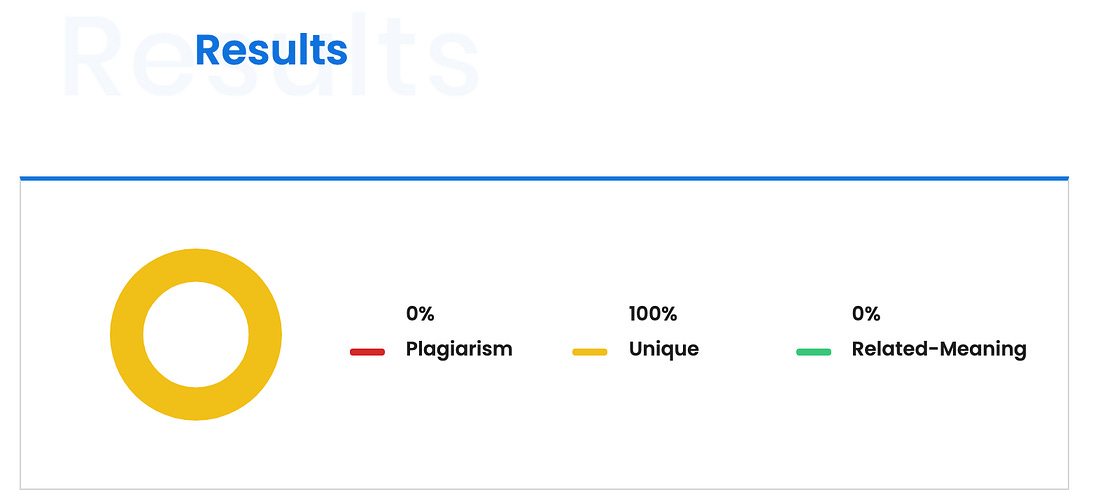Click the blue Results heading
The height and width of the screenshot is (504, 1100).
(271, 49)
